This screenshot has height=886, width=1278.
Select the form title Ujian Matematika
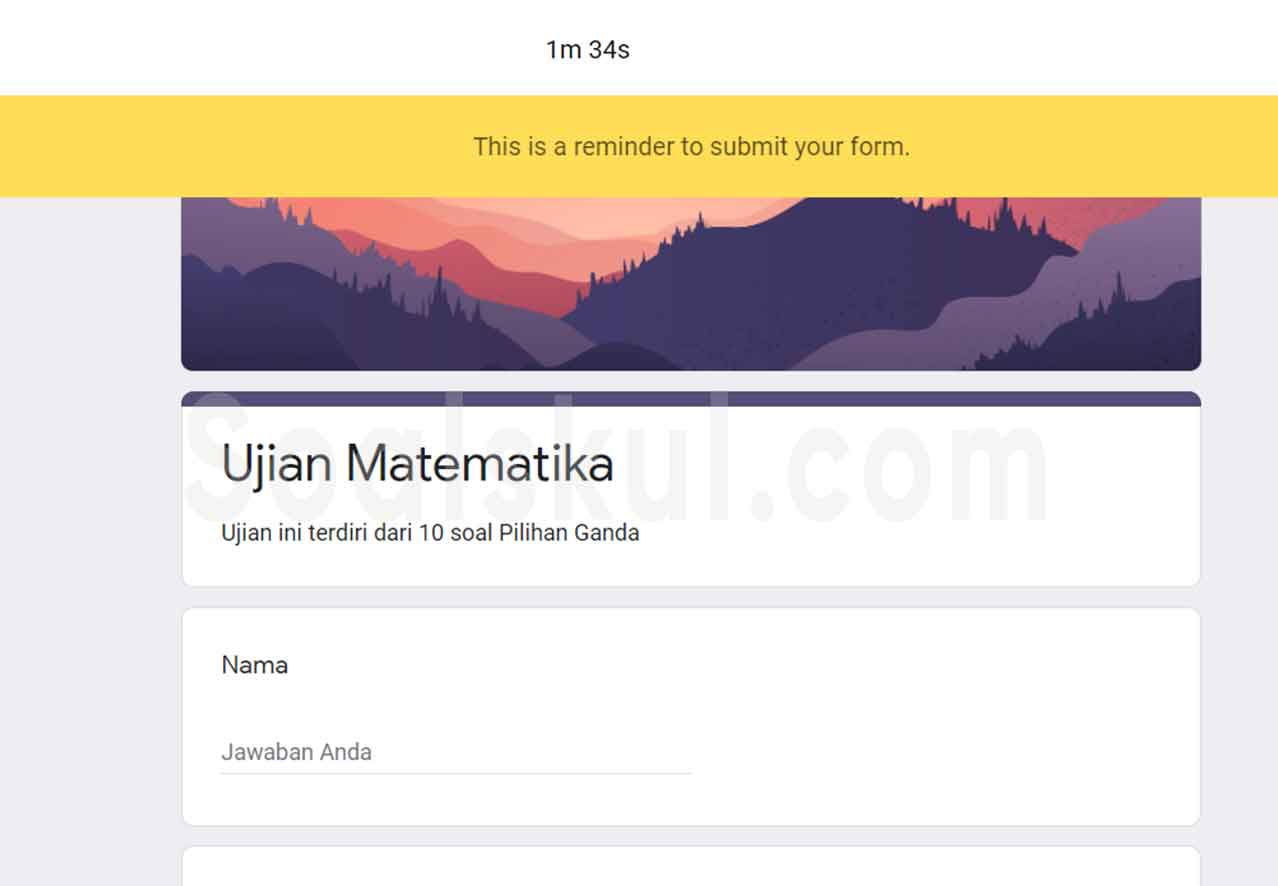pyautogui.click(x=417, y=463)
